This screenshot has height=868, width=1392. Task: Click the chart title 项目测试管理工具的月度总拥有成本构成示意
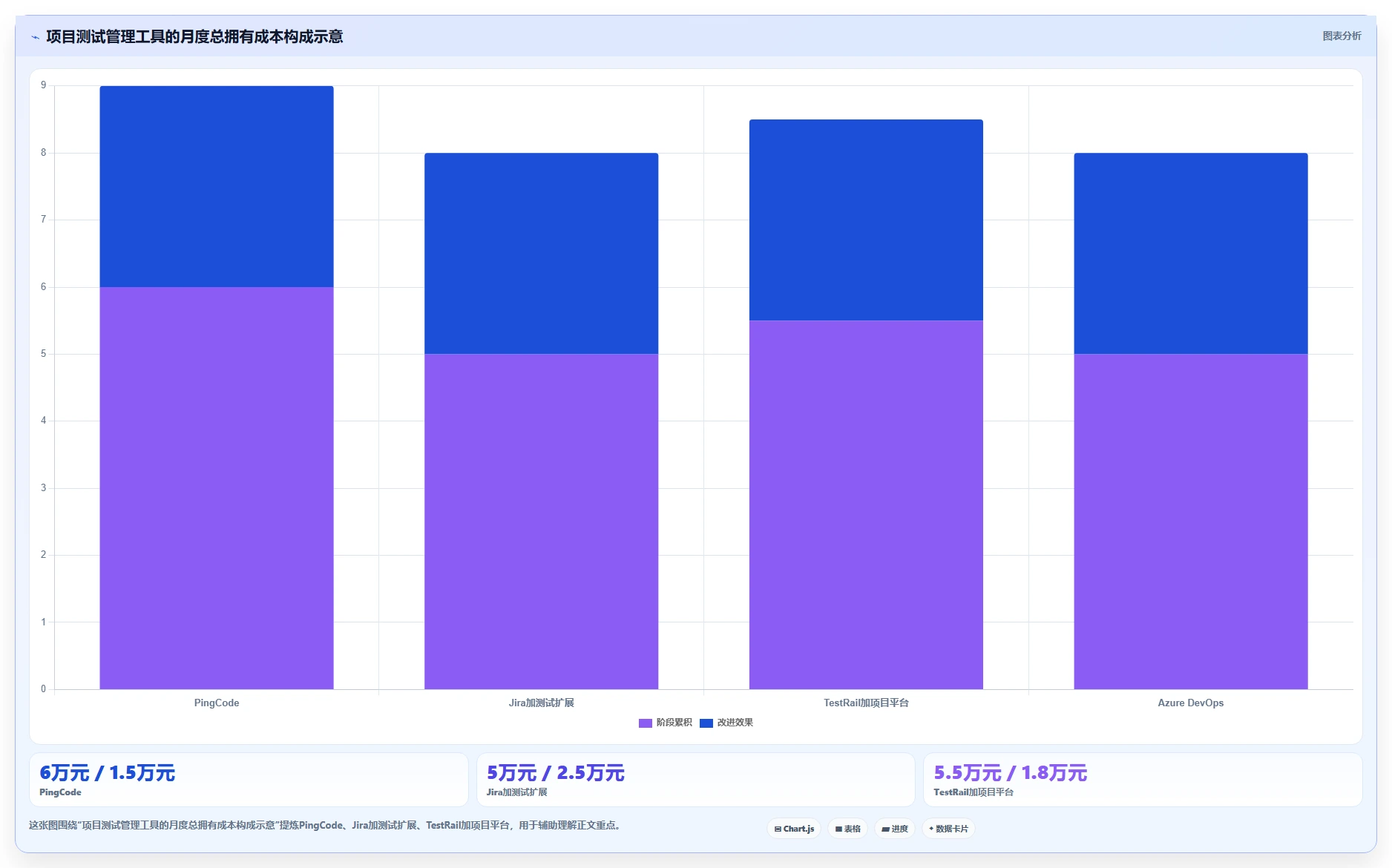(x=194, y=37)
